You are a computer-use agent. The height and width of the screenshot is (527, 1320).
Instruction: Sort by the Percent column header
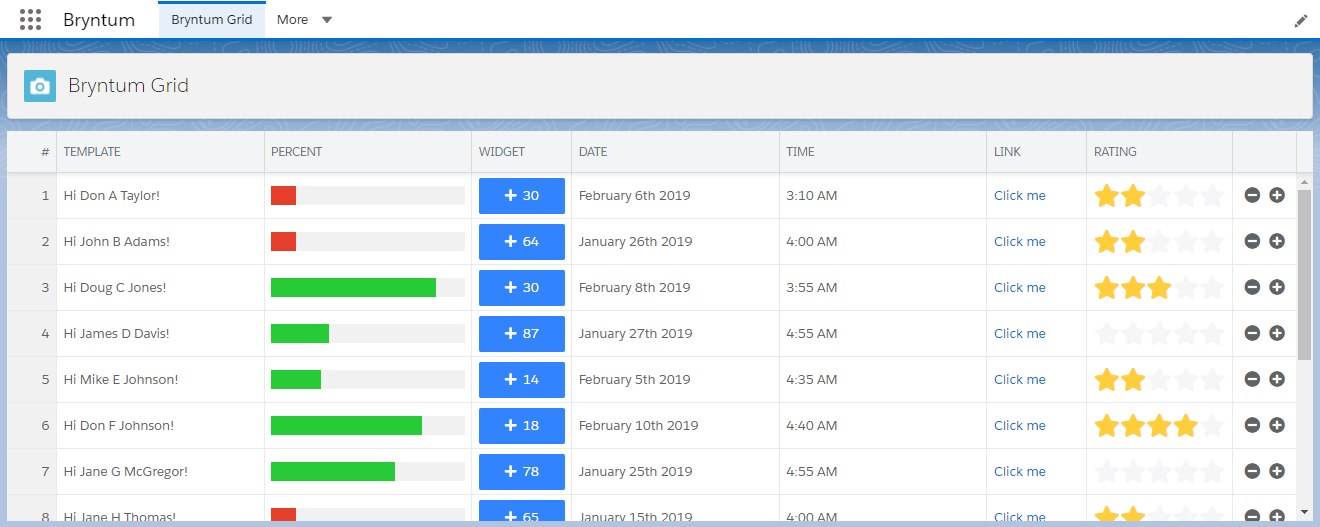coord(368,152)
